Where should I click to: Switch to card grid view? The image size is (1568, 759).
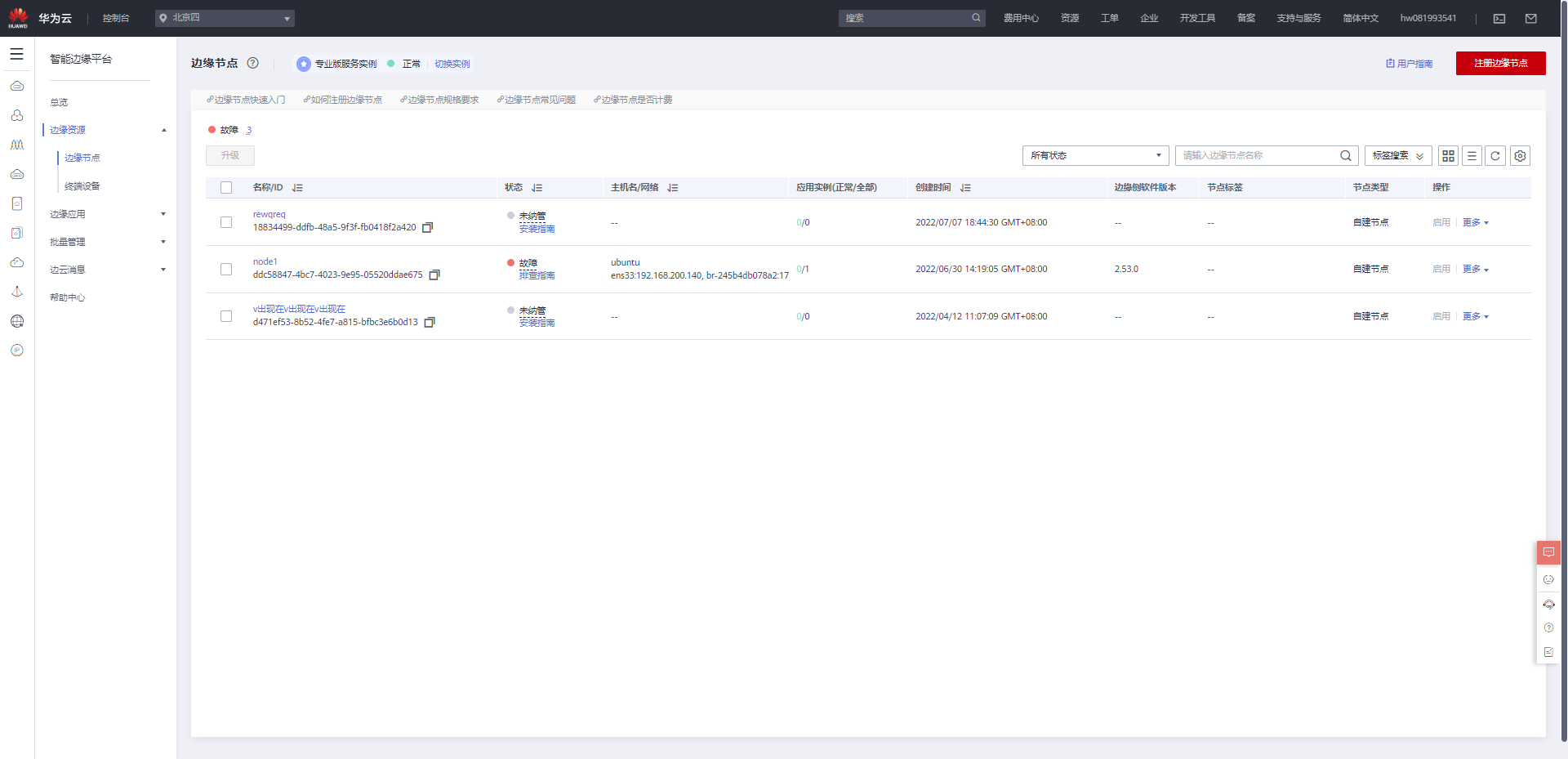(x=1448, y=156)
